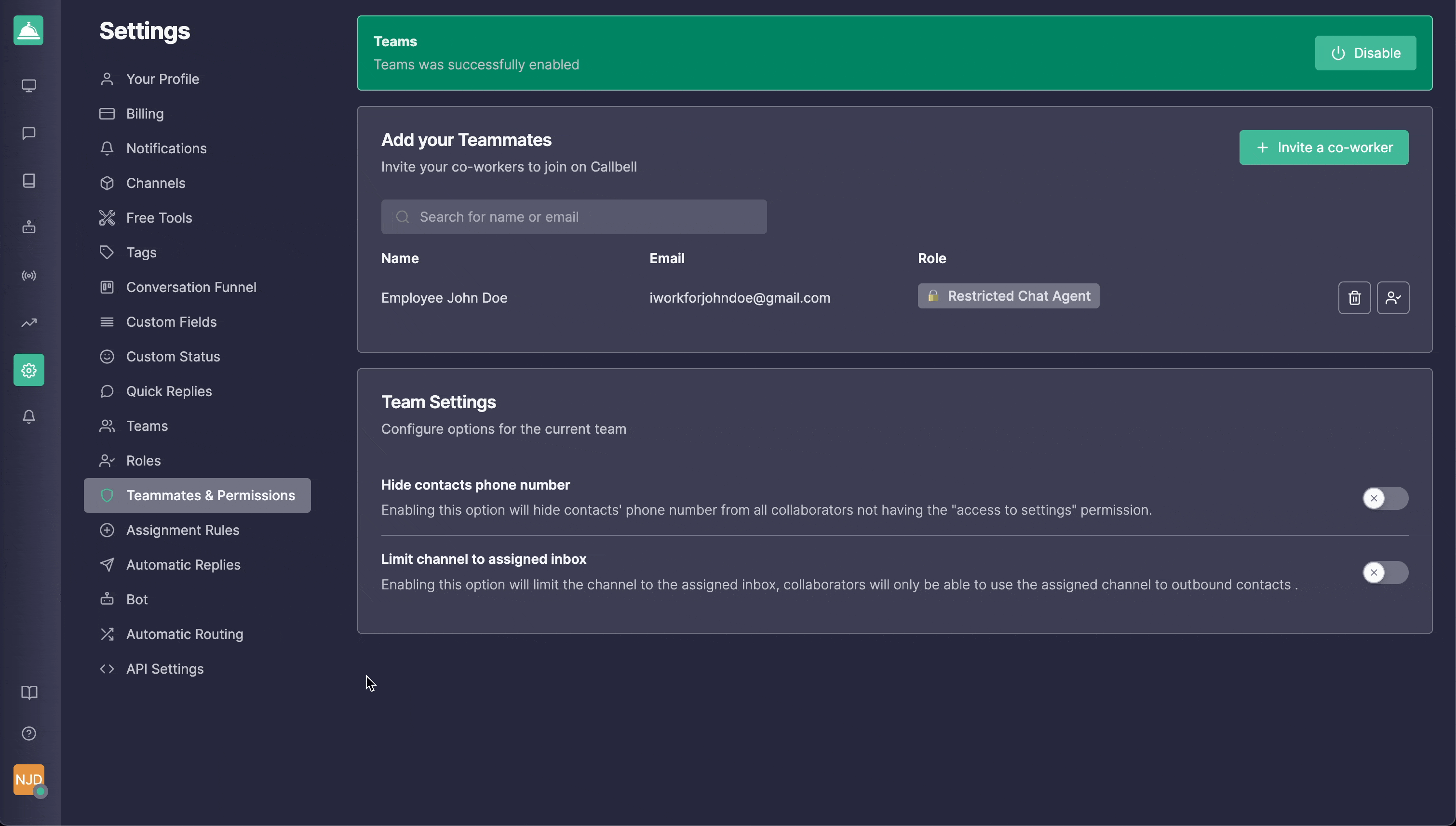Image resolution: width=1456 pixels, height=826 pixels.
Task: Click the change role user-check icon
Action: tap(1393, 298)
